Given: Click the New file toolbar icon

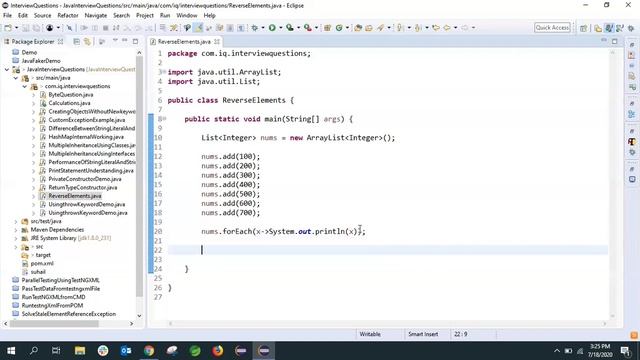Looking at the screenshot, I should [x=8, y=28].
